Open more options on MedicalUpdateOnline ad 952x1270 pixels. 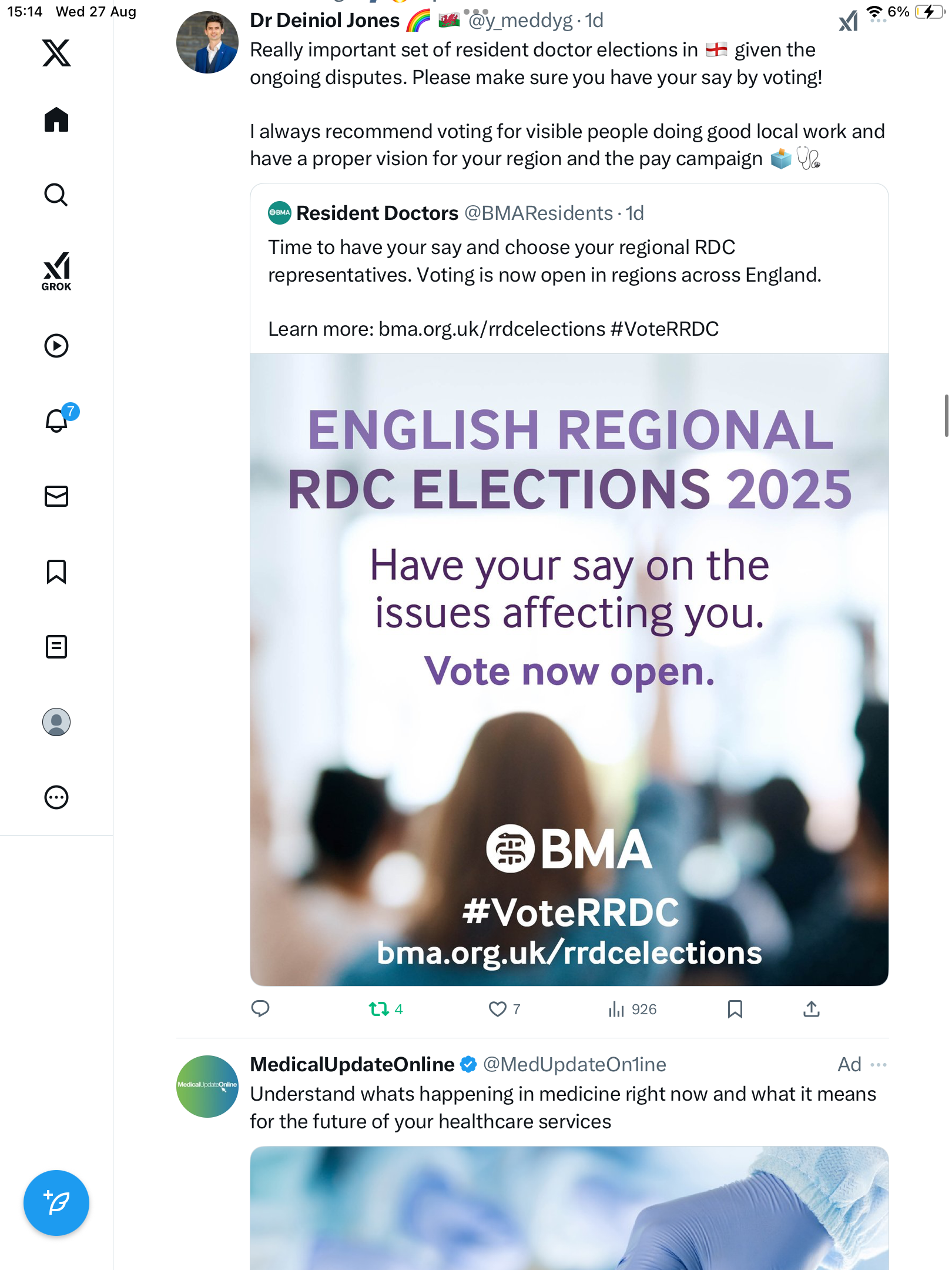coord(879,1064)
